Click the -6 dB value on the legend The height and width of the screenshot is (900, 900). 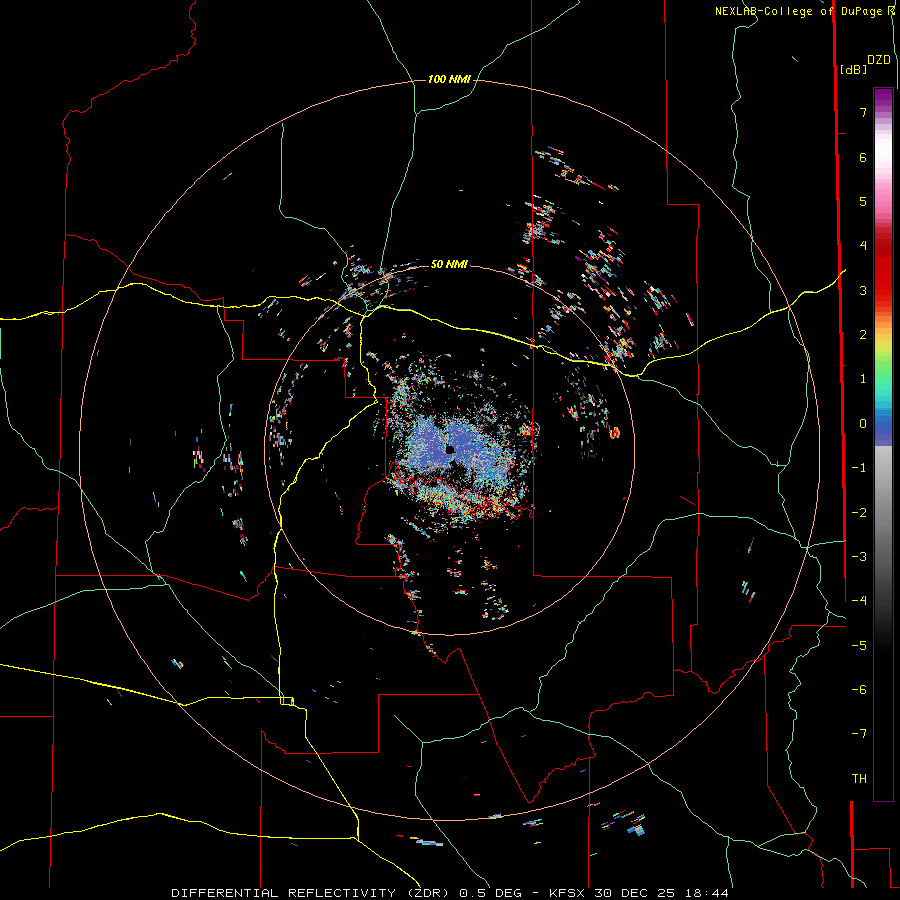tap(859, 690)
